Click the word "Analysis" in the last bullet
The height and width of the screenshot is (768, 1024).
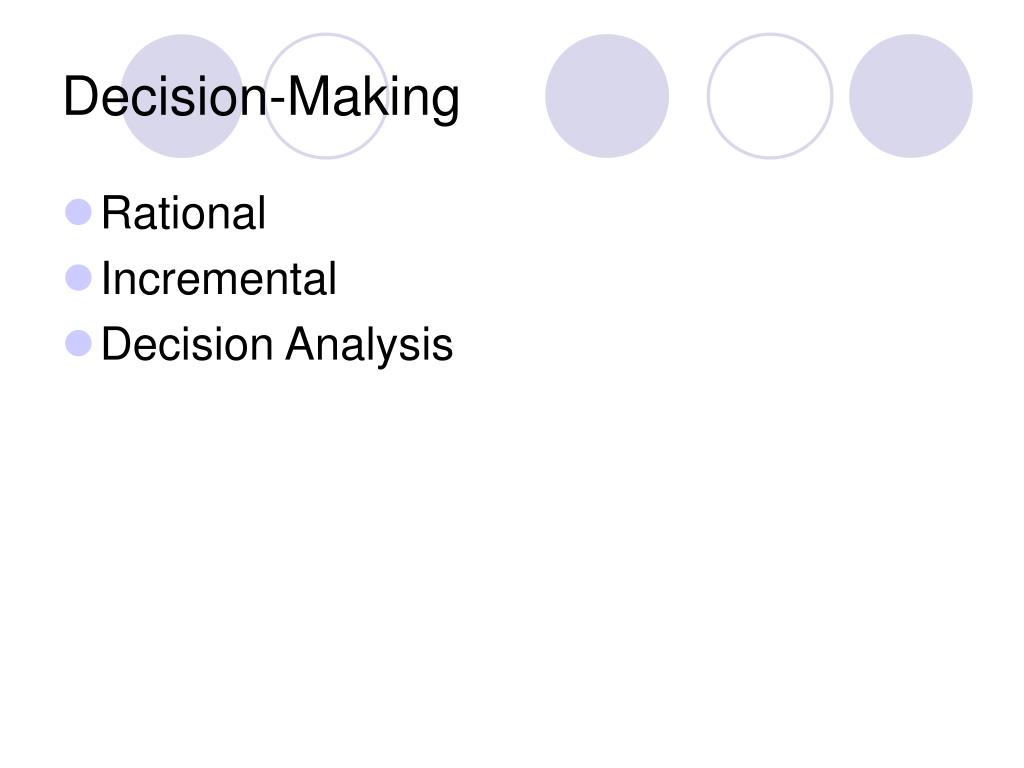369,345
